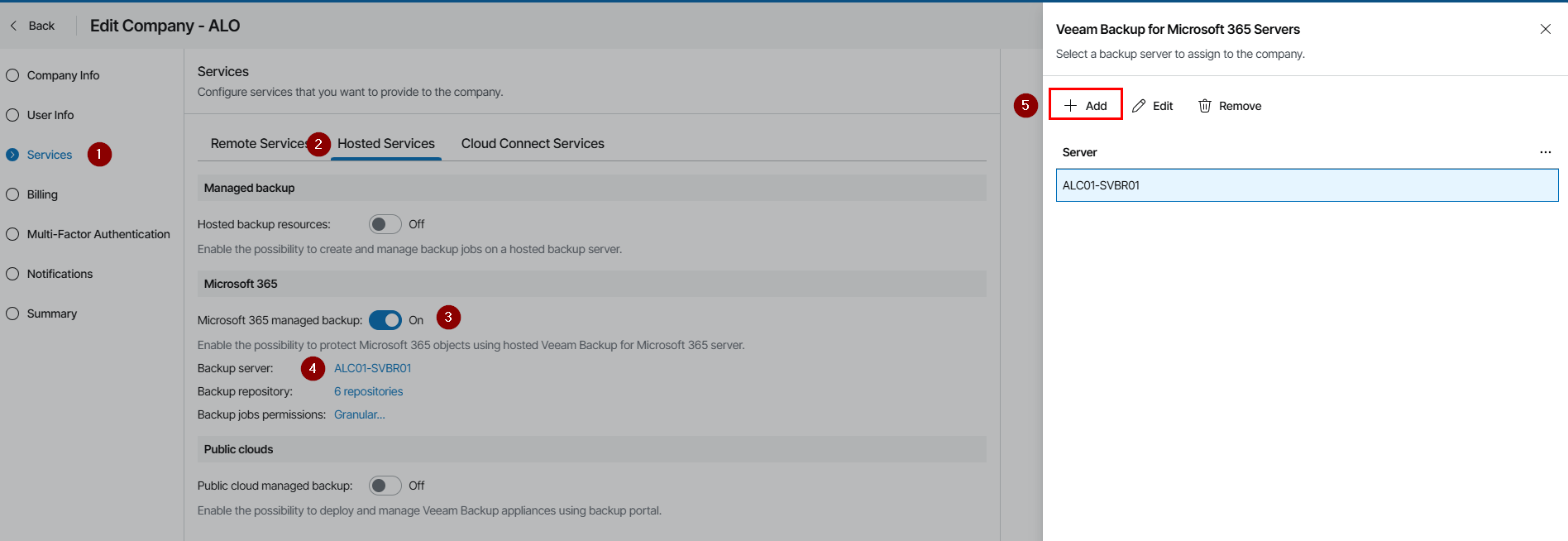The image size is (1568, 541).
Task: Open the three-dots column options menu
Action: pos(1545,152)
